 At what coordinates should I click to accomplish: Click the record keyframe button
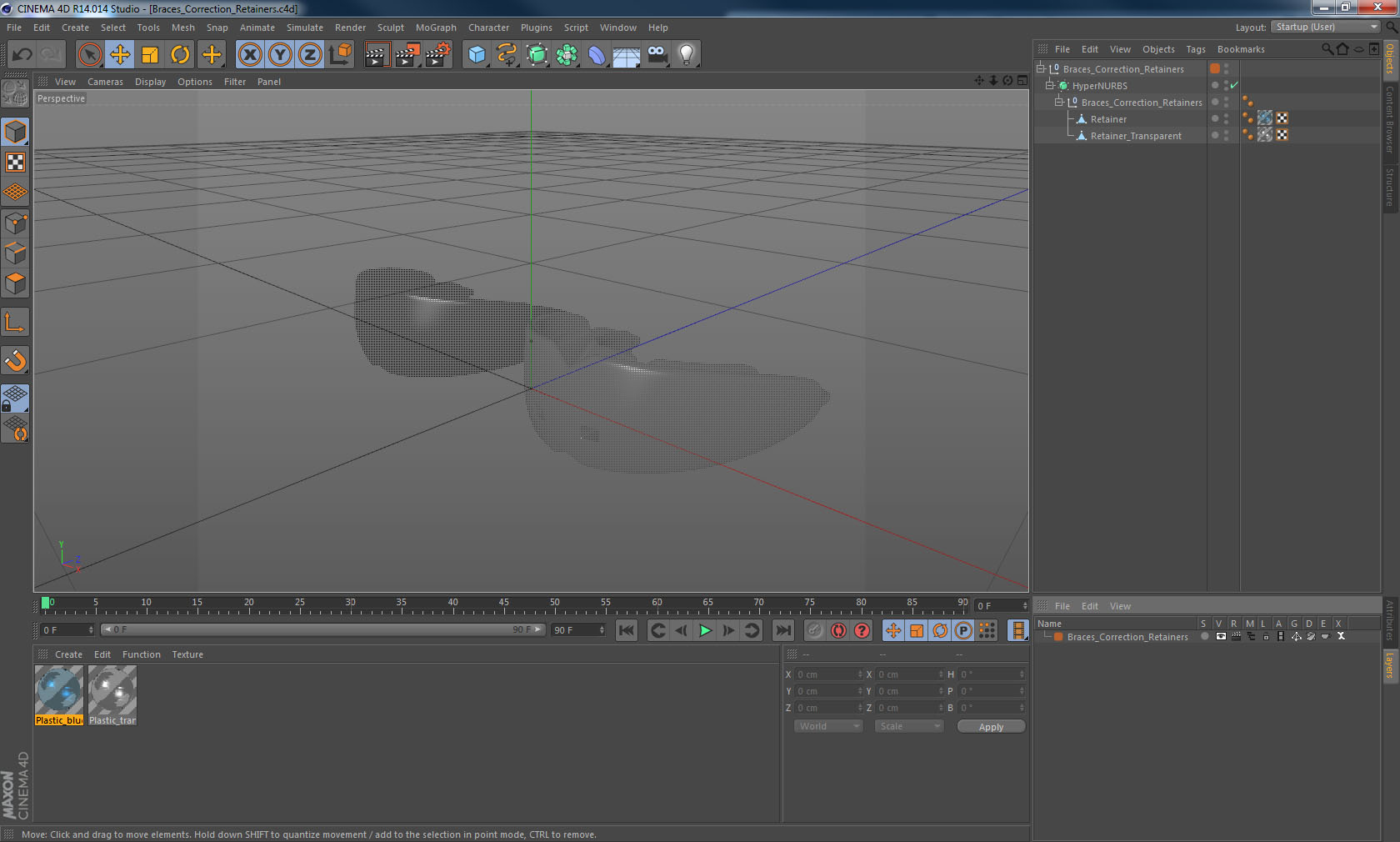point(815,630)
